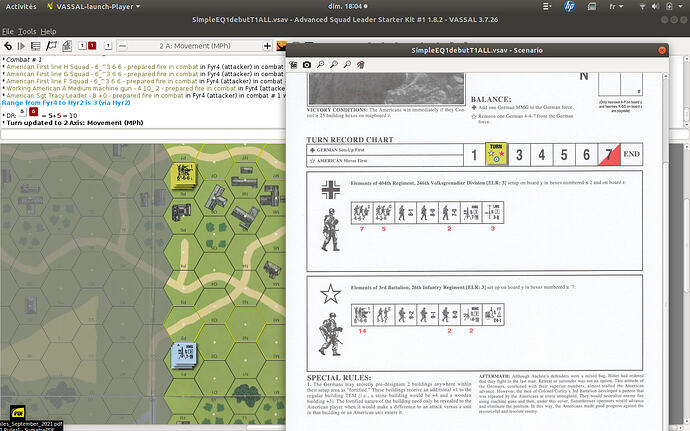Viewport: 690px width, 431px height.
Task: Advance the turn with plus button
Action: click(x=267, y=46)
